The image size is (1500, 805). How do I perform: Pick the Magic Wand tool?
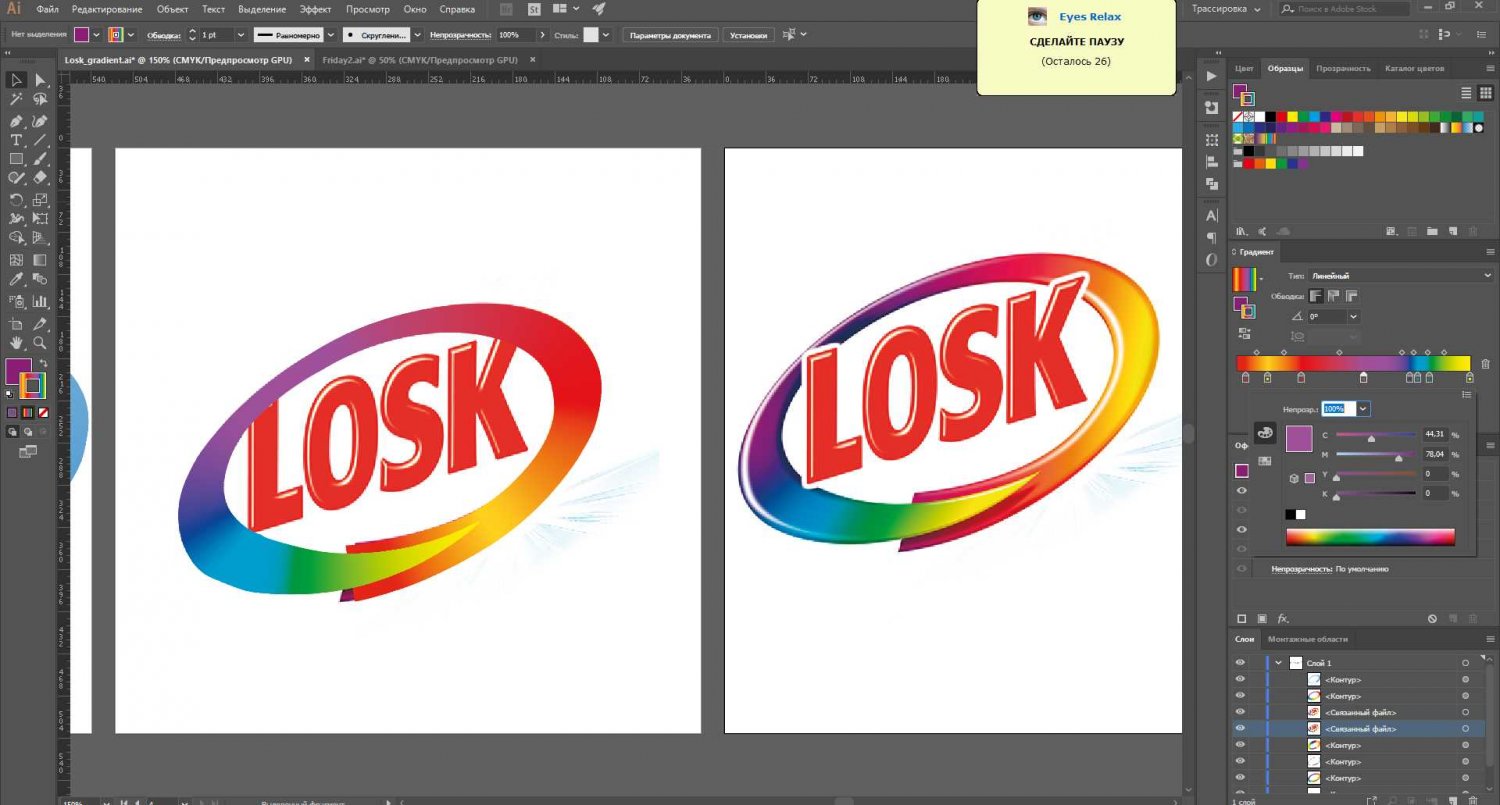tap(16, 100)
